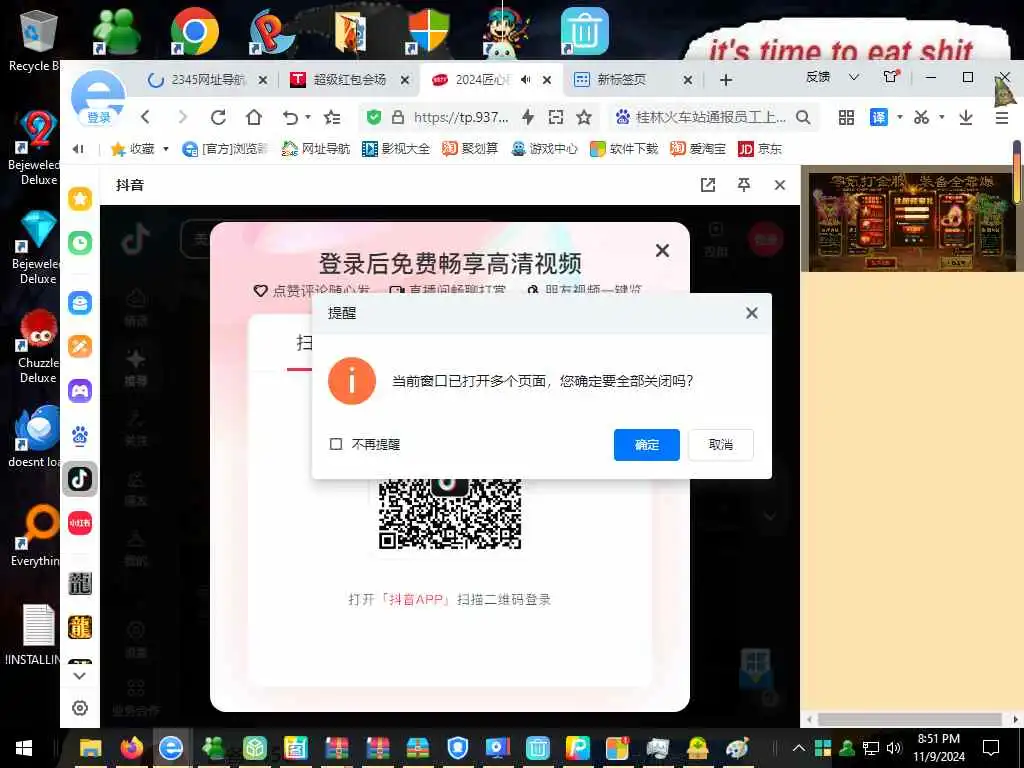Click the magnifier search icon

(803, 118)
